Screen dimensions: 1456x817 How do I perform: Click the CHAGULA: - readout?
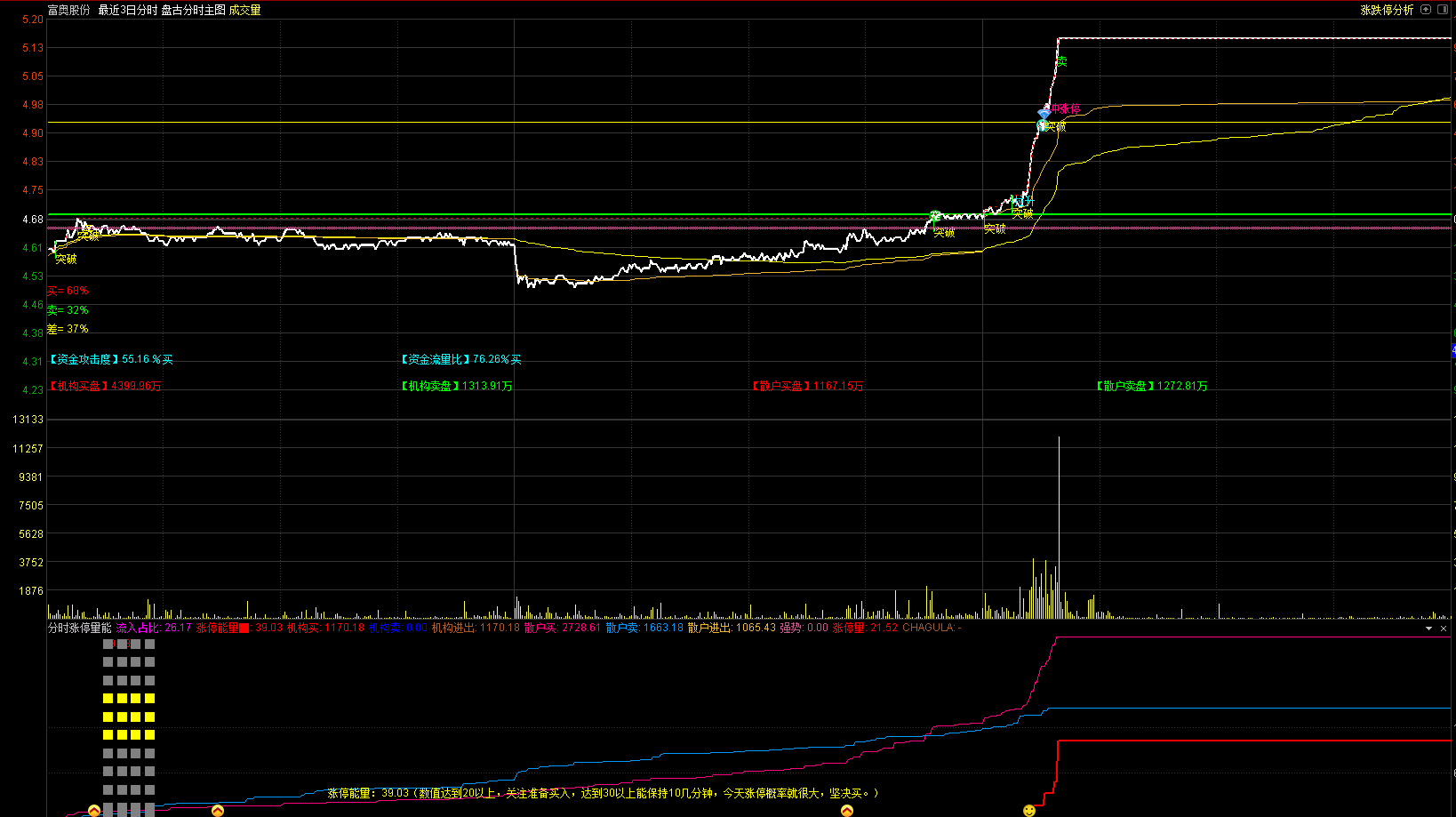[932, 628]
